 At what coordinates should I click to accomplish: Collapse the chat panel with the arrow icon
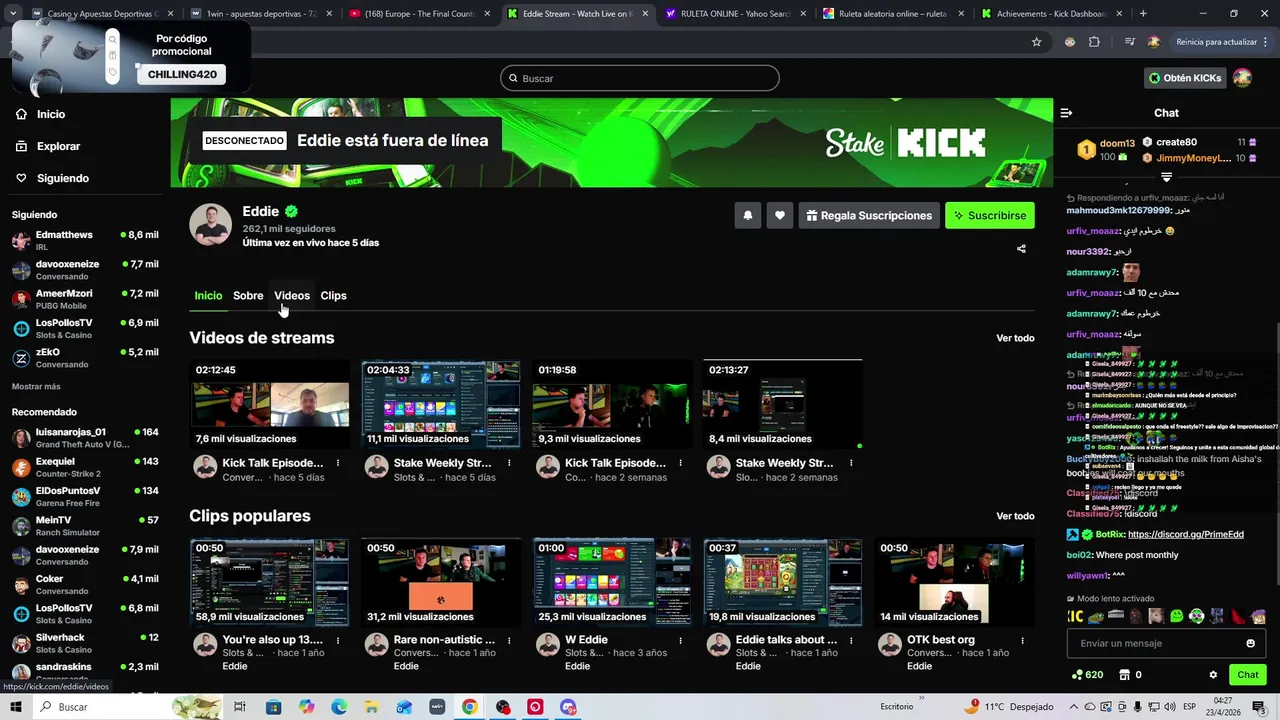(1066, 113)
